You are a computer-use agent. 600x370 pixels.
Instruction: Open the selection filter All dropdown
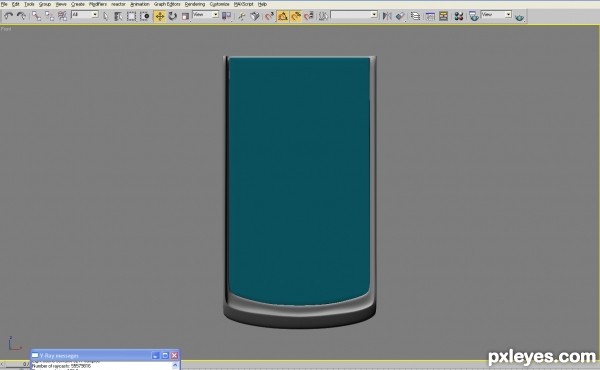click(85, 15)
